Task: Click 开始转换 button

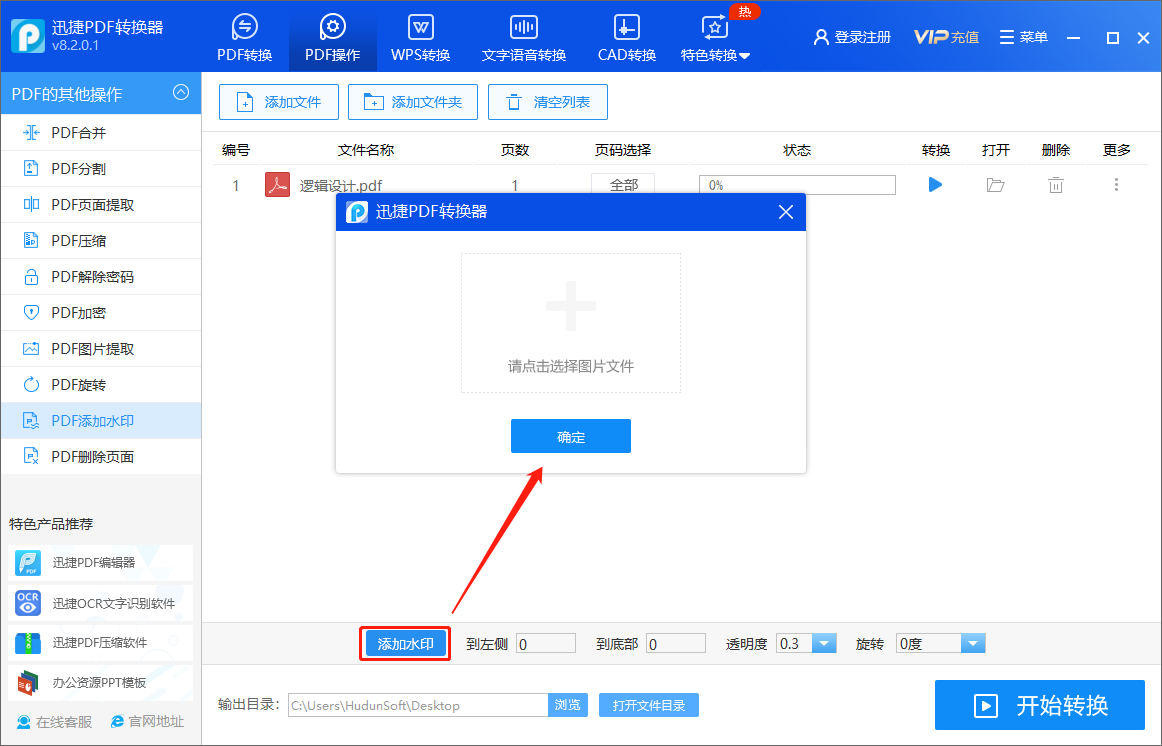Action: pyautogui.click(x=1040, y=705)
